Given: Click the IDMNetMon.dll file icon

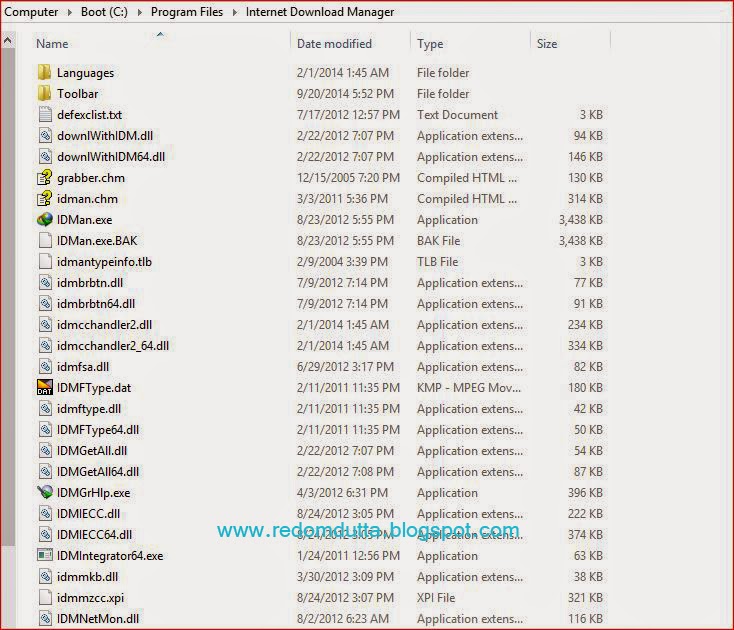Looking at the screenshot, I should point(45,619).
